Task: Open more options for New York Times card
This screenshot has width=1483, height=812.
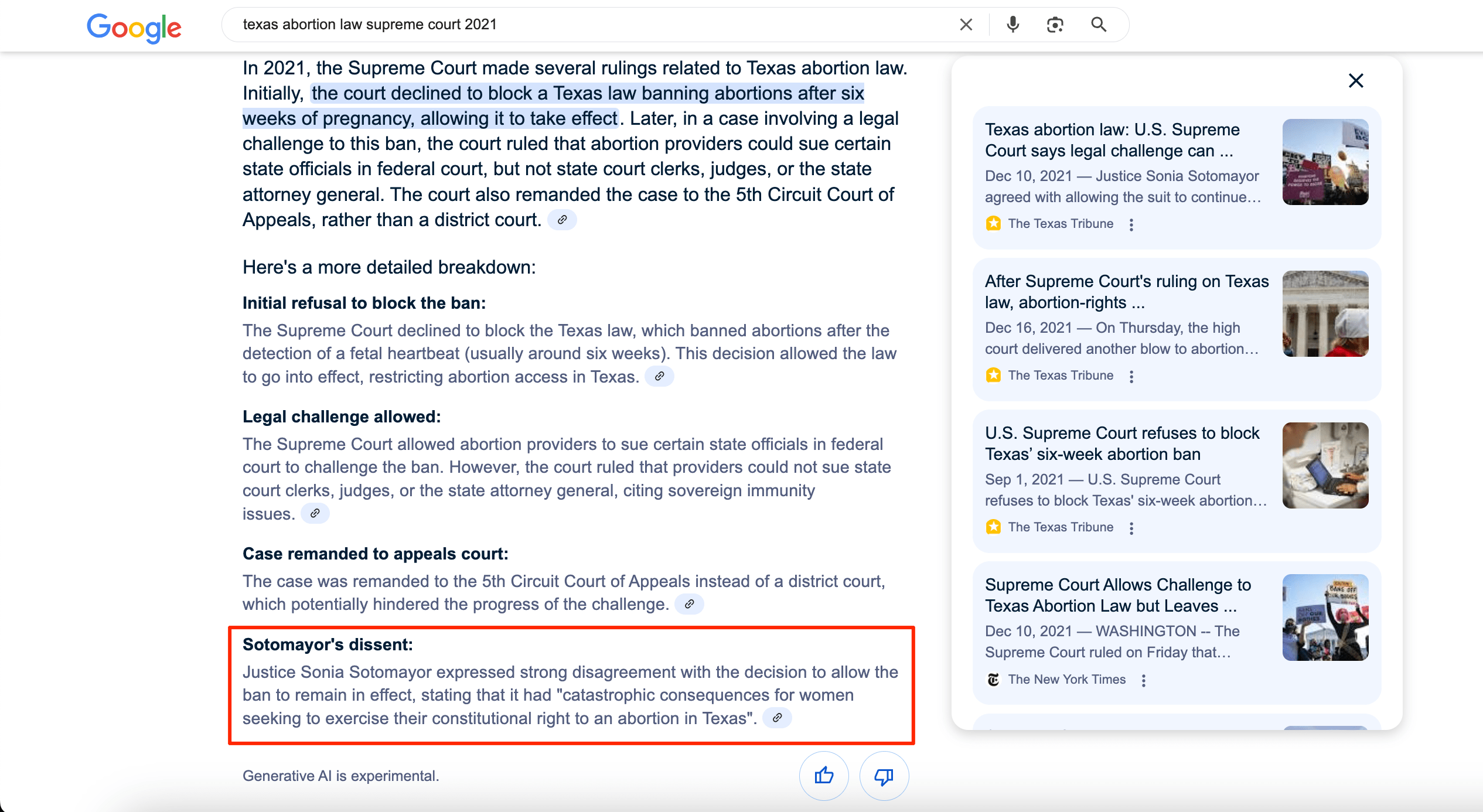Action: (1144, 680)
